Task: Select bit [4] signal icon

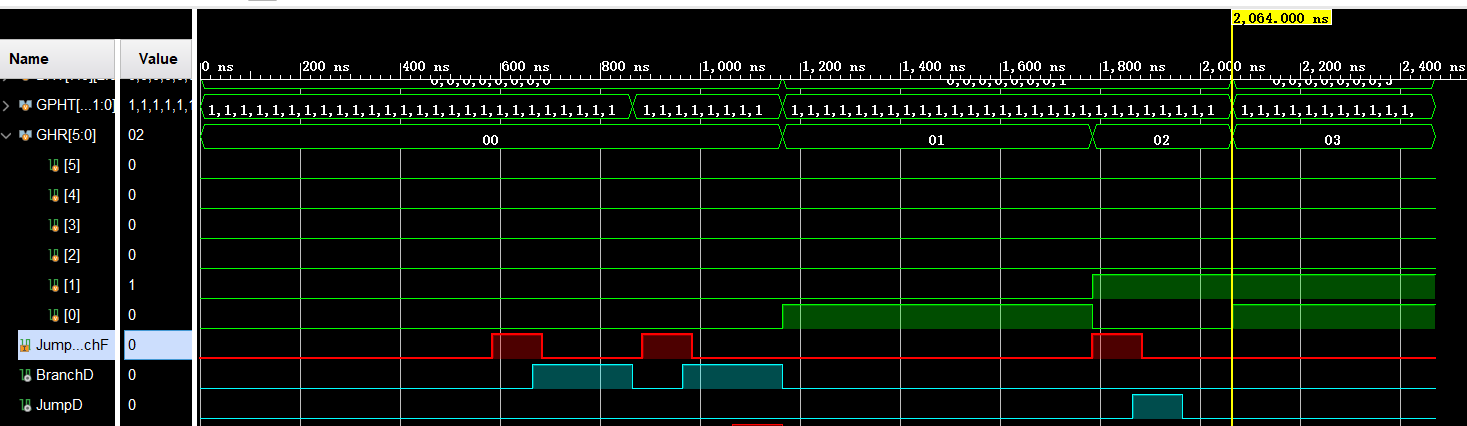Action: [54, 195]
